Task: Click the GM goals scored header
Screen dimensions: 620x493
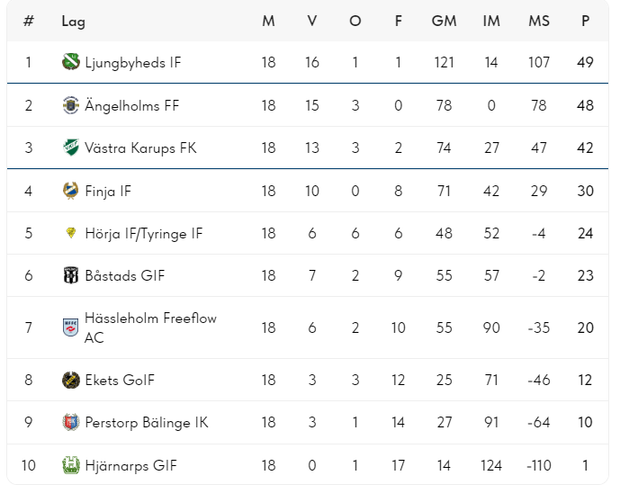Action: pyautogui.click(x=444, y=21)
